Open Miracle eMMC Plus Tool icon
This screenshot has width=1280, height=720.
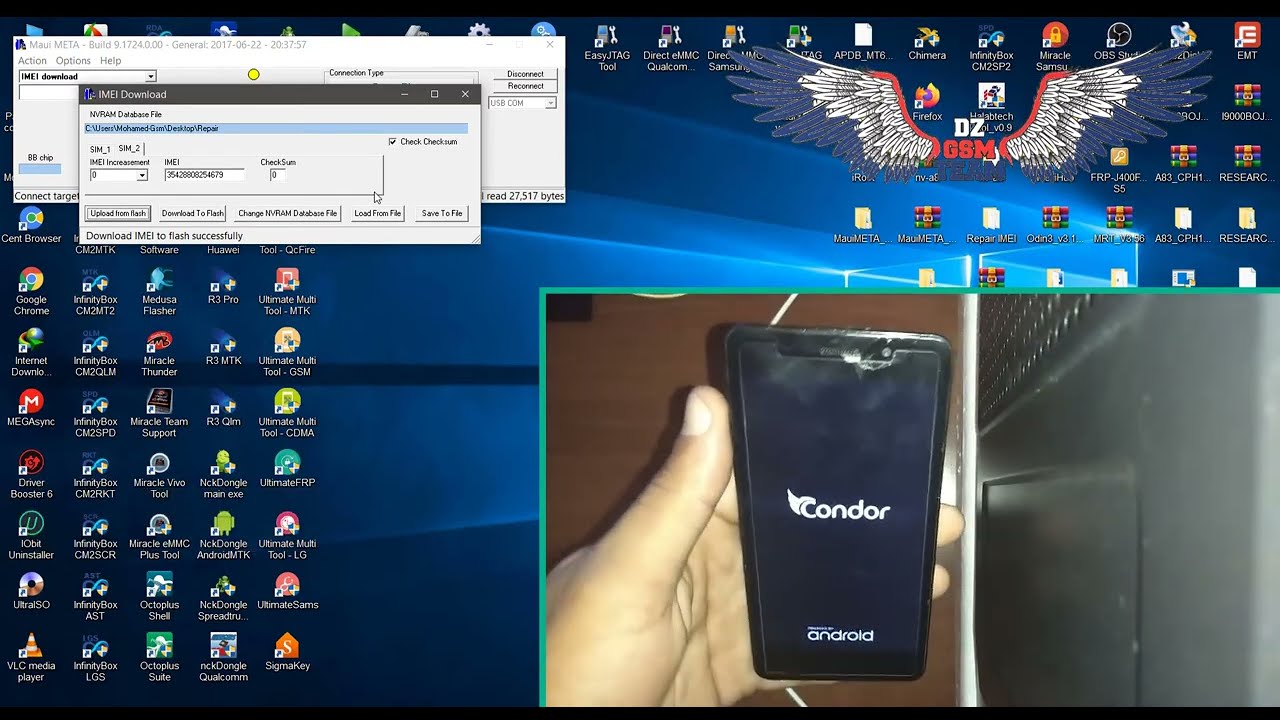click(159, 536)
